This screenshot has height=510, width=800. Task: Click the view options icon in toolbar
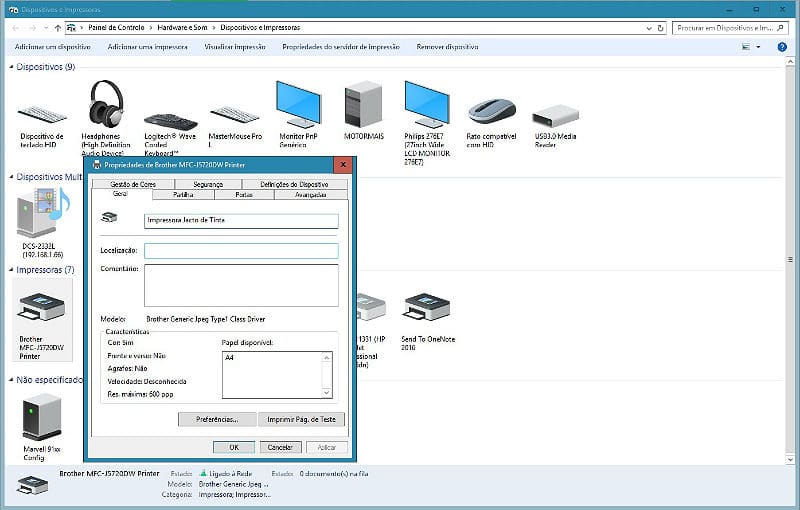(x=746, y=47)
